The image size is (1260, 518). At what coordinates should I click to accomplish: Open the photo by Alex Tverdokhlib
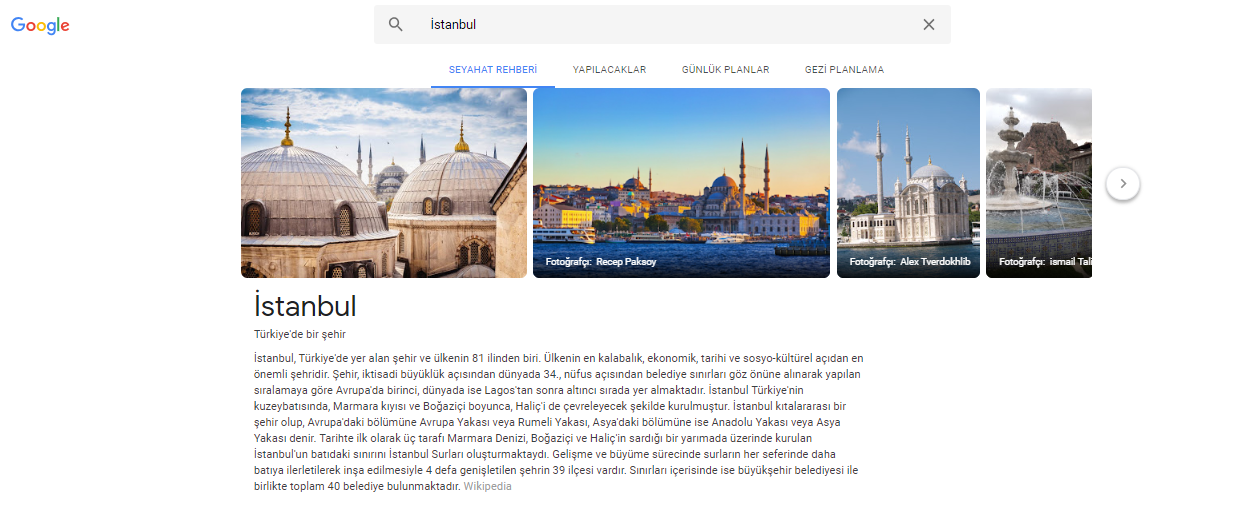(x=908, y=183)
